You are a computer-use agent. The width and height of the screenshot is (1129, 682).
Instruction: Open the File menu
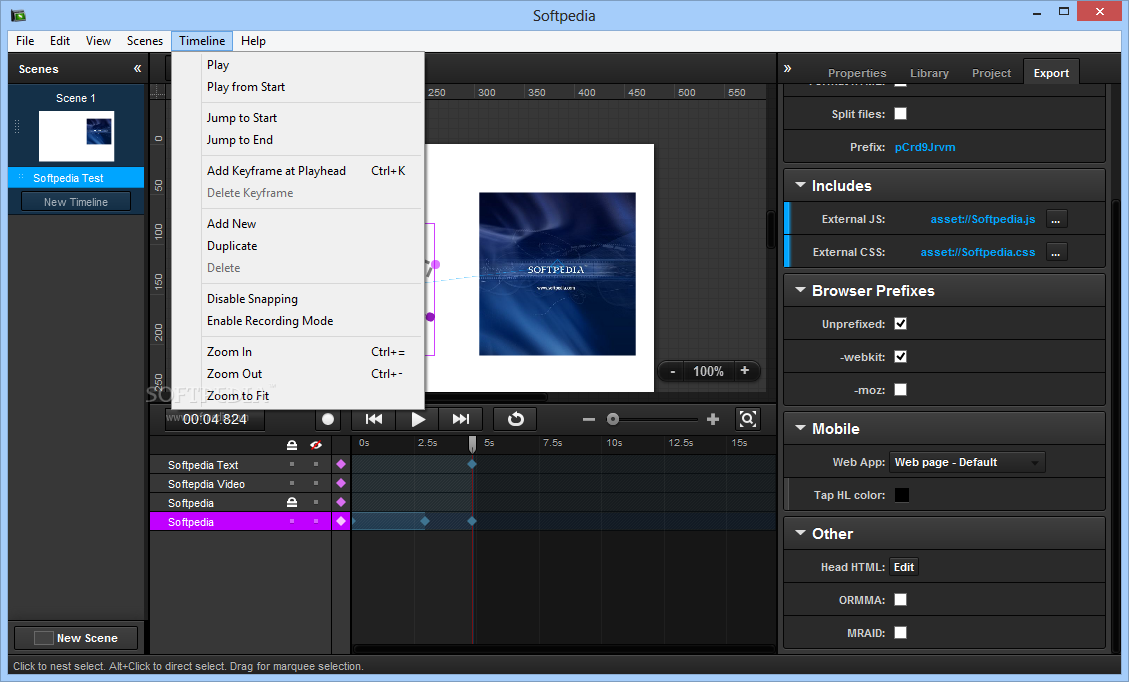[25, 41]
